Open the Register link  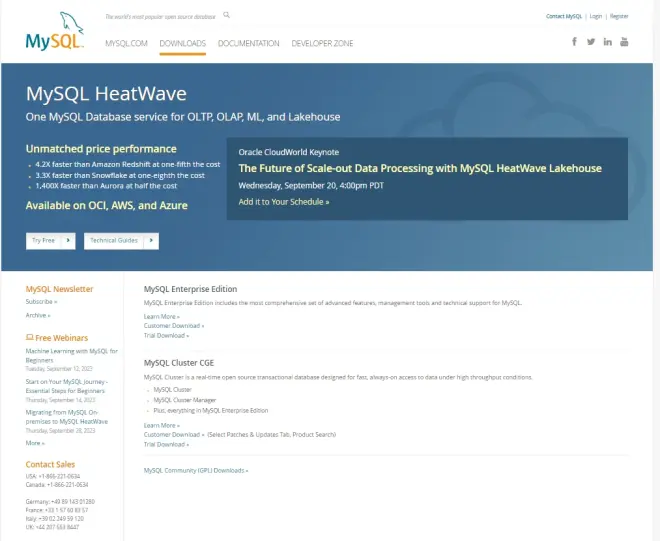[x=619, y=16]
